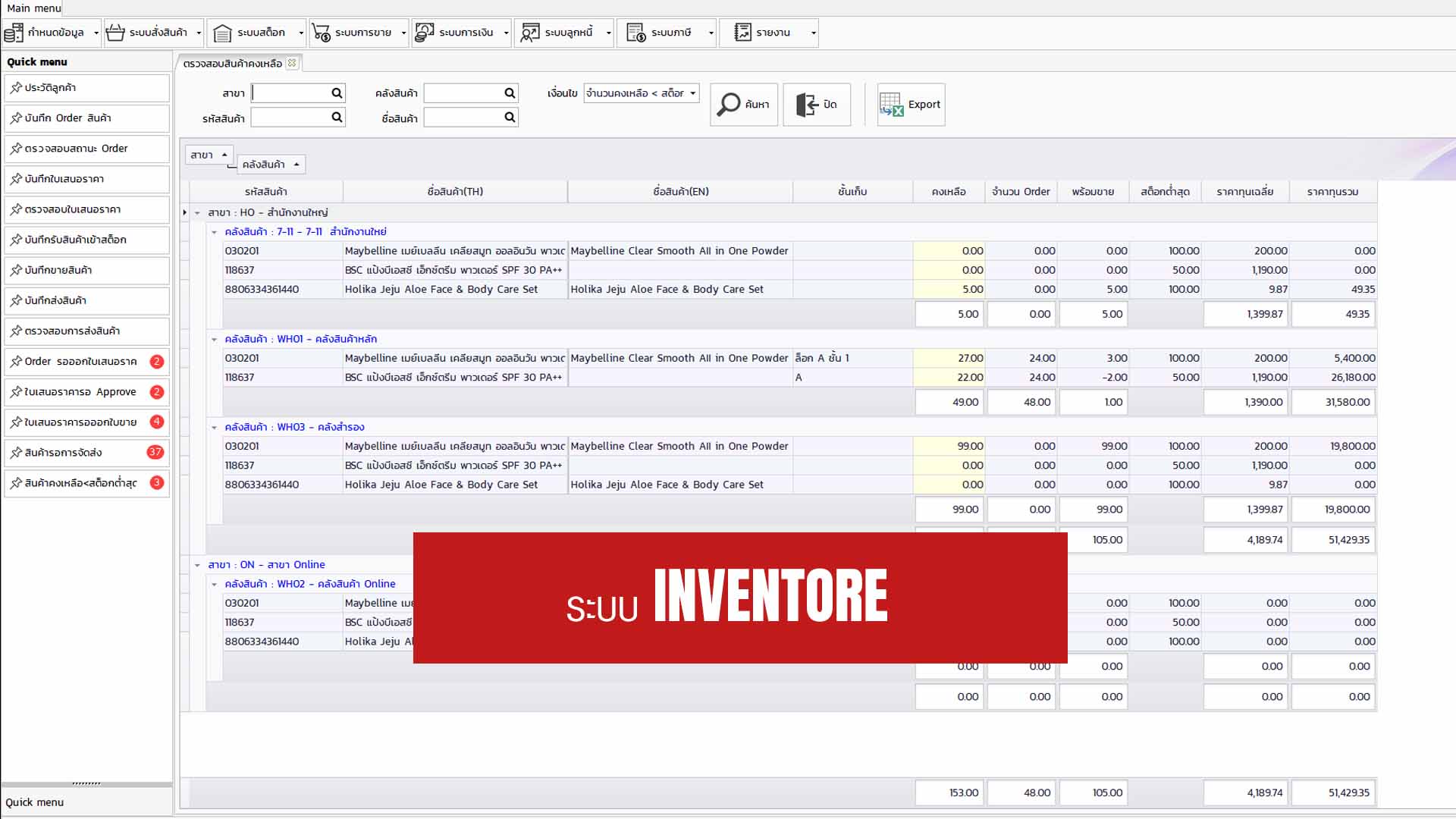The width and height of the screenshot is (1456, 819).
Task: Click search icon in คลังสินค้า field
Action: (x=510, y=93)
